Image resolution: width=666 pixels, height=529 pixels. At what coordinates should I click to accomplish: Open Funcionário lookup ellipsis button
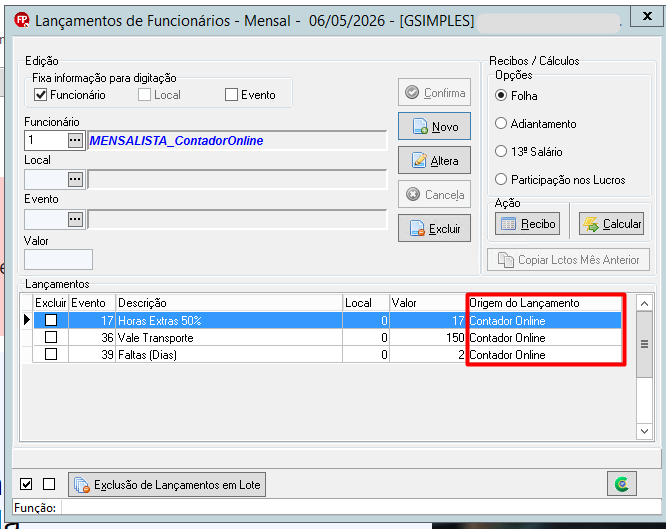75,140
